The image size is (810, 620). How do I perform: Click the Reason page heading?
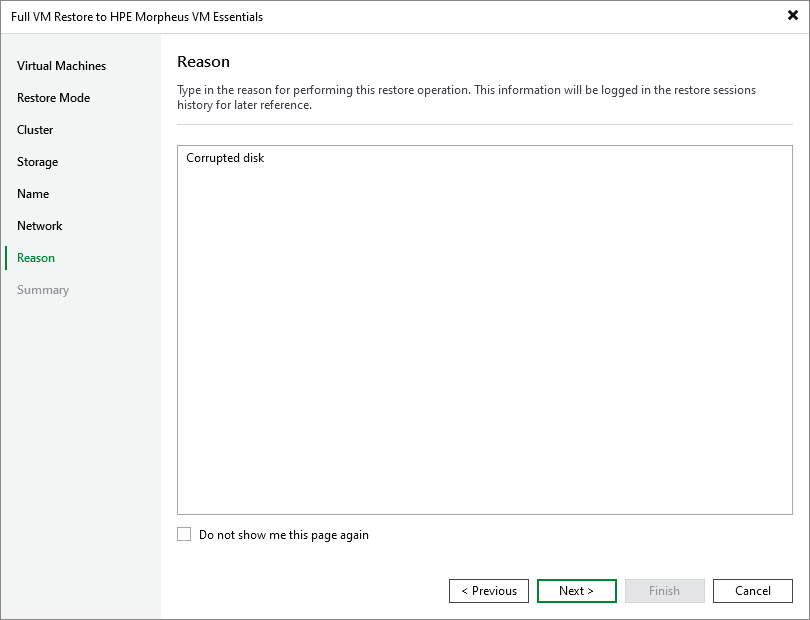pos(203,61)
